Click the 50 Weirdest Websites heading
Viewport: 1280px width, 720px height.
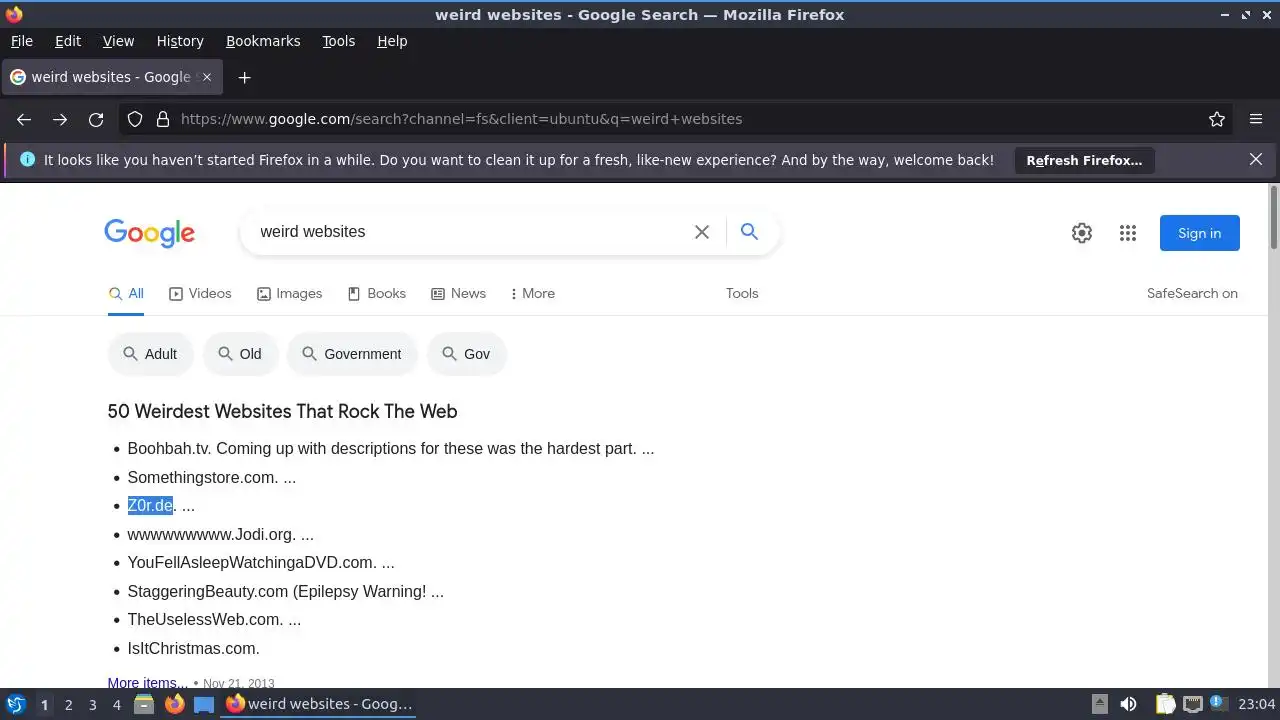click(282, 411)
